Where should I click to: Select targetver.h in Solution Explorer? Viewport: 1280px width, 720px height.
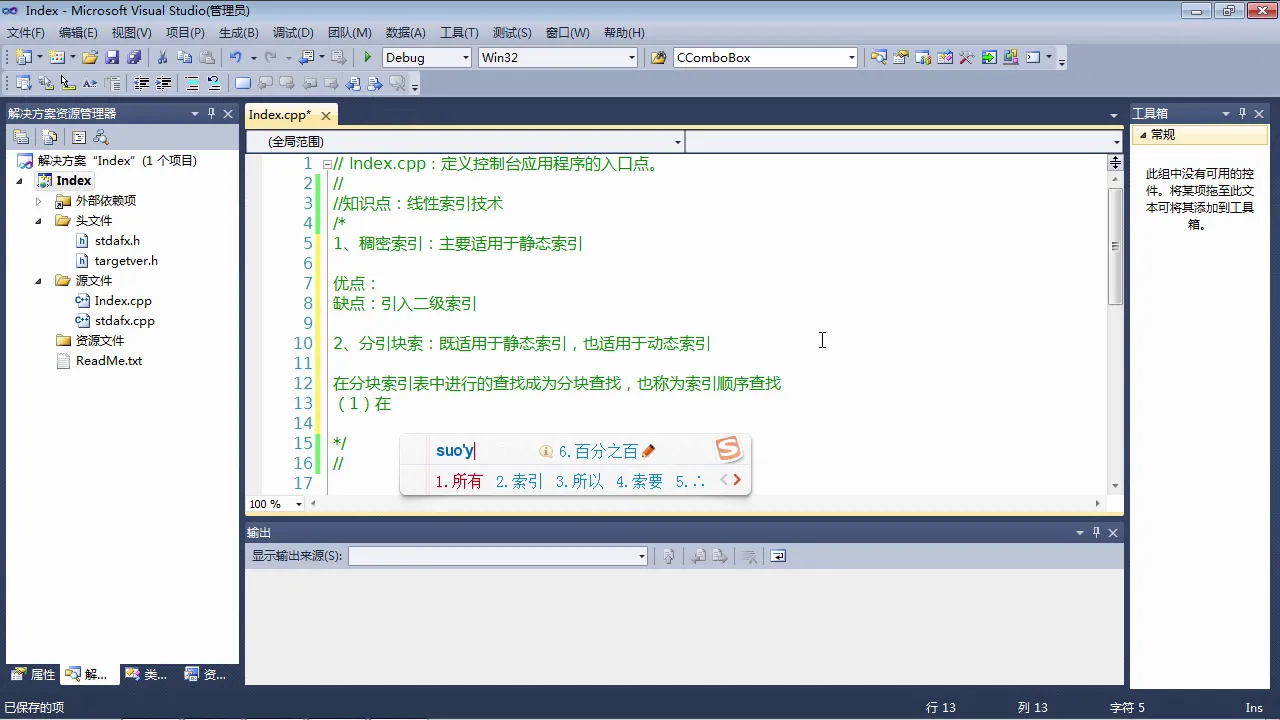126,261
